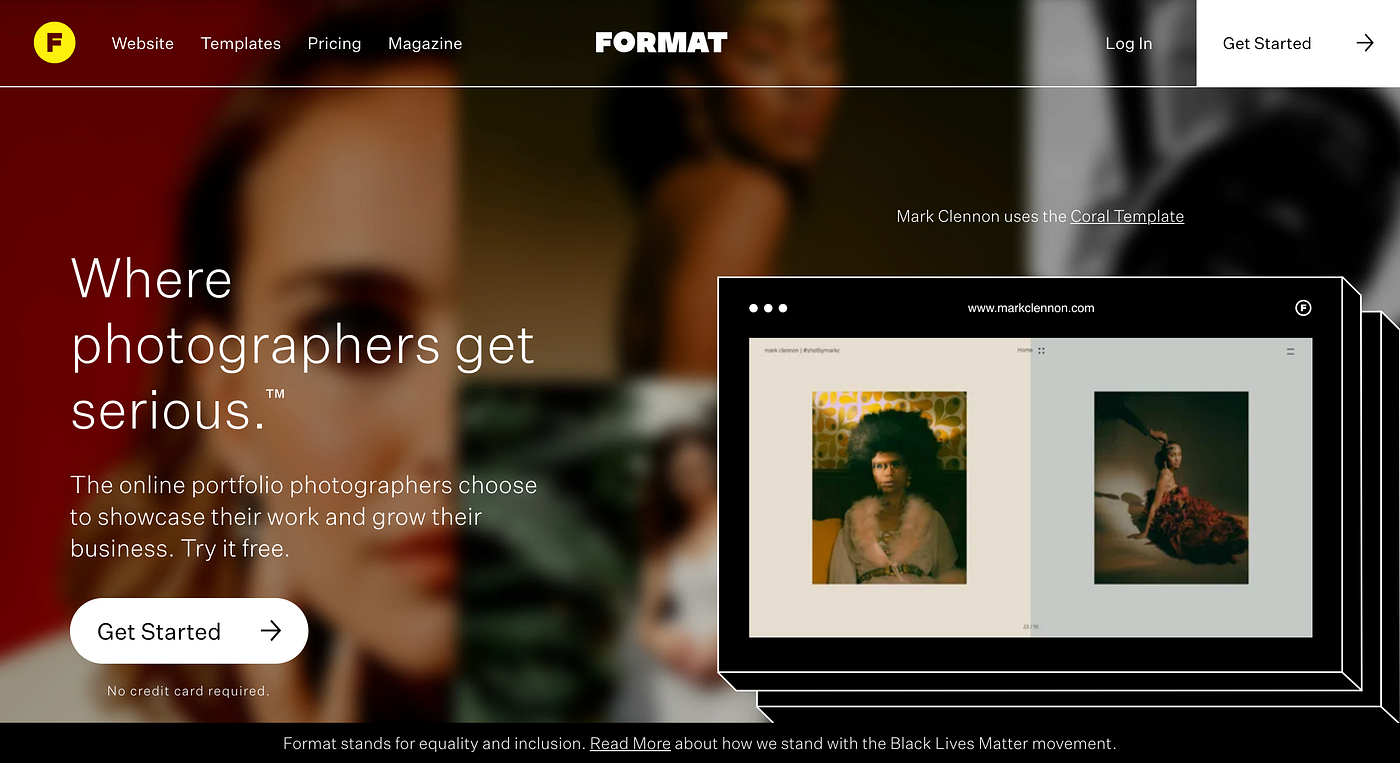Screen dimensions: 1400x763
Task: Click the white hero Get Started button
Action: tap(189, 631)
